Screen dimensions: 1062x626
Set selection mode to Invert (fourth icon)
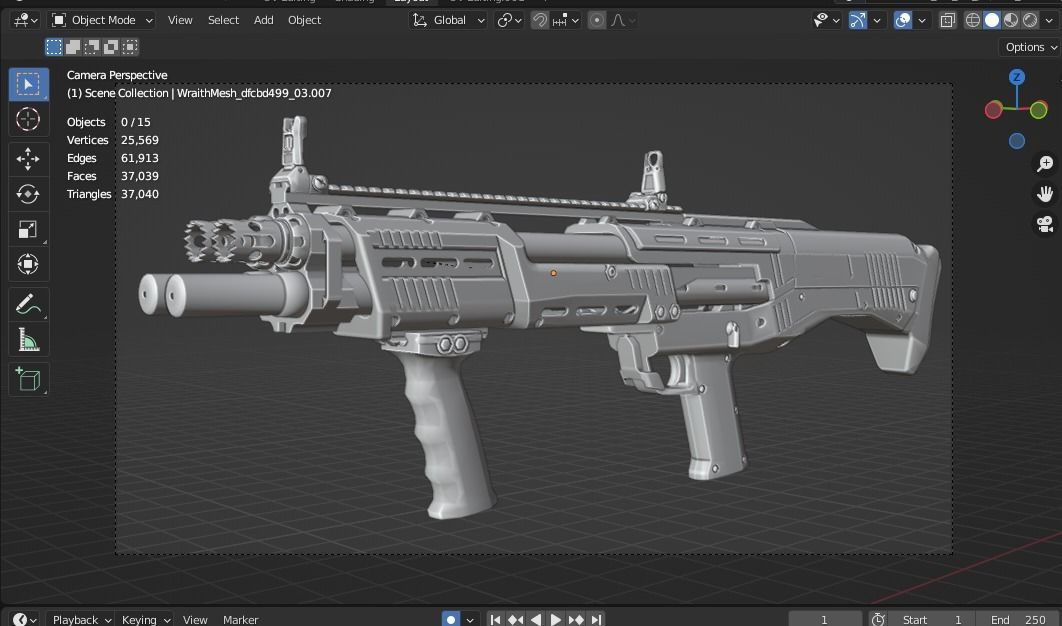tap(110, 47)
